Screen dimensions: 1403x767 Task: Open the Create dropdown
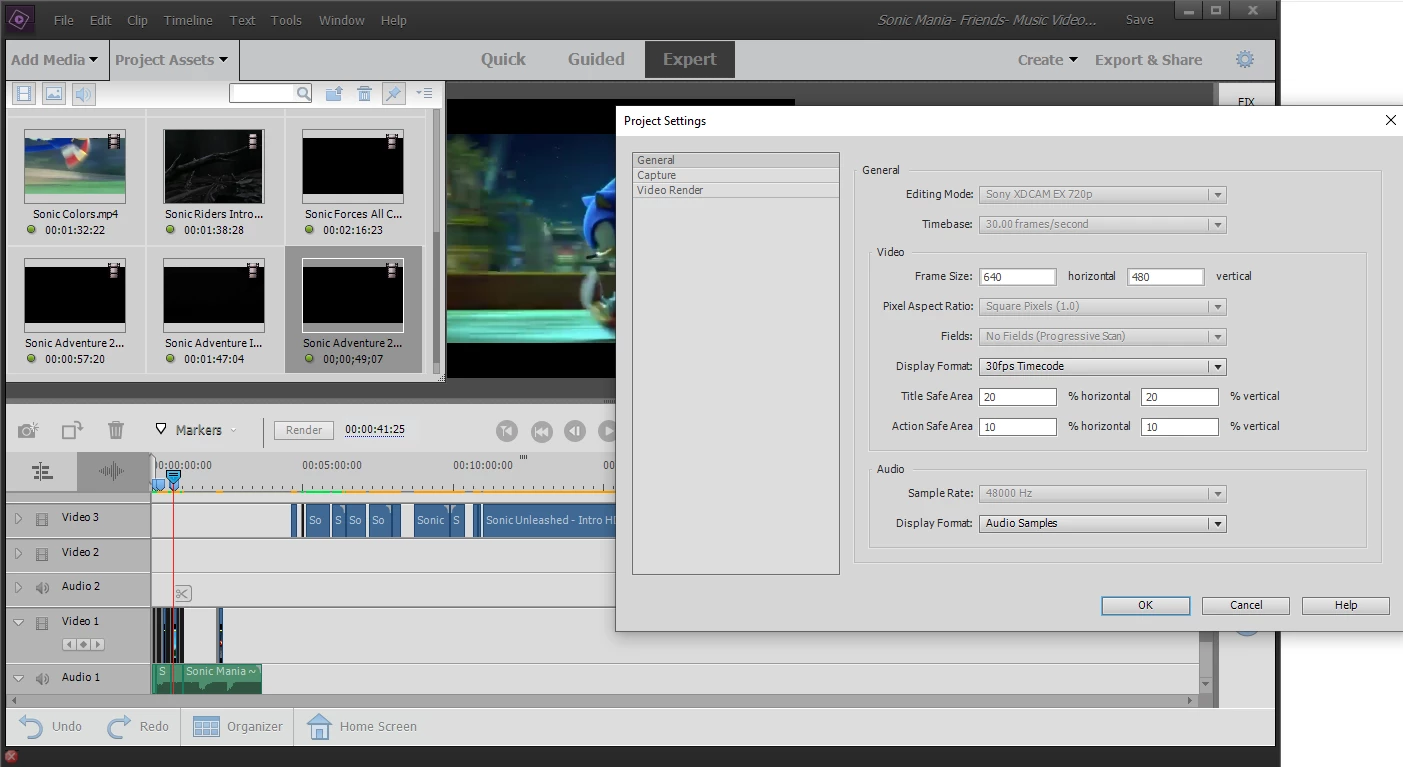click(1048, 59)
